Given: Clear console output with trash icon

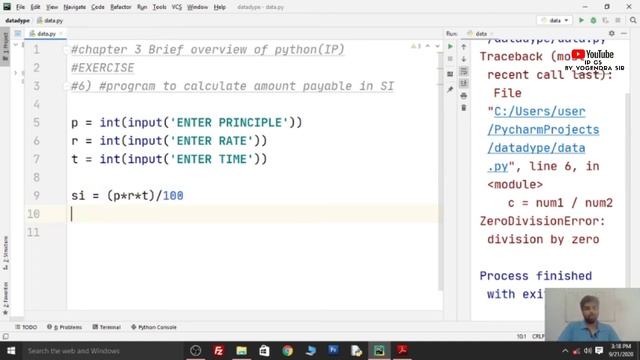Looking at the screenshot, I should [x=464, y=108].
